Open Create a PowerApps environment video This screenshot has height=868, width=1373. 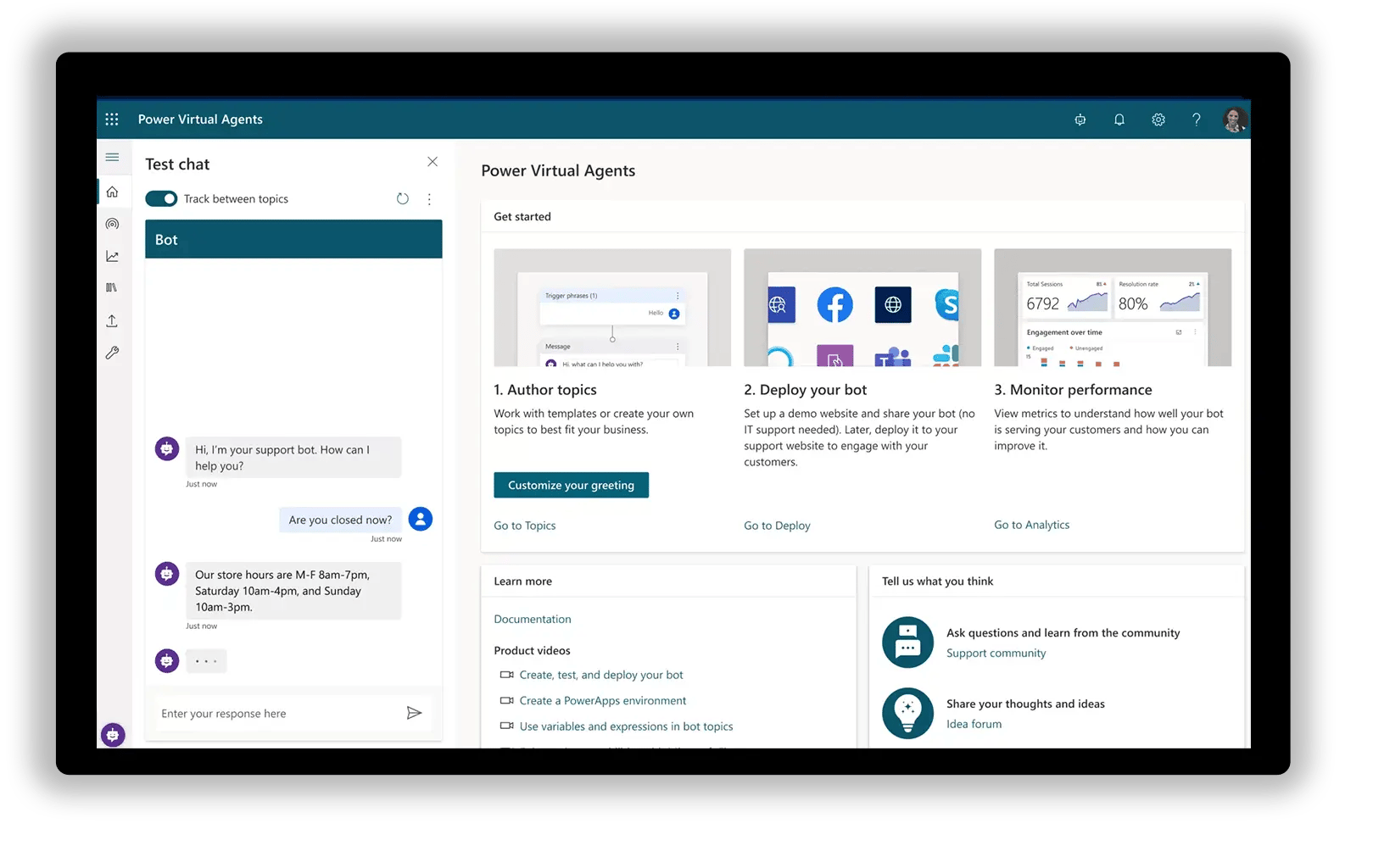tap(603, 700)
